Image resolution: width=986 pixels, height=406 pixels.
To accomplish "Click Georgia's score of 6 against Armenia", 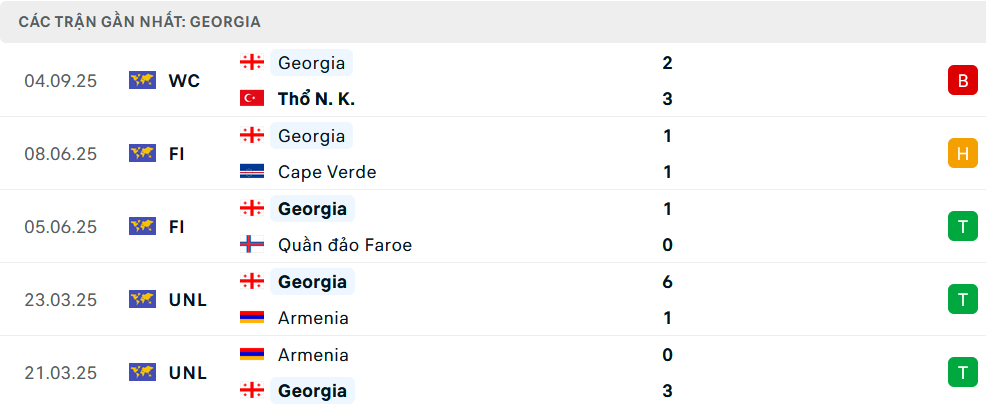I will coord(667,282).
